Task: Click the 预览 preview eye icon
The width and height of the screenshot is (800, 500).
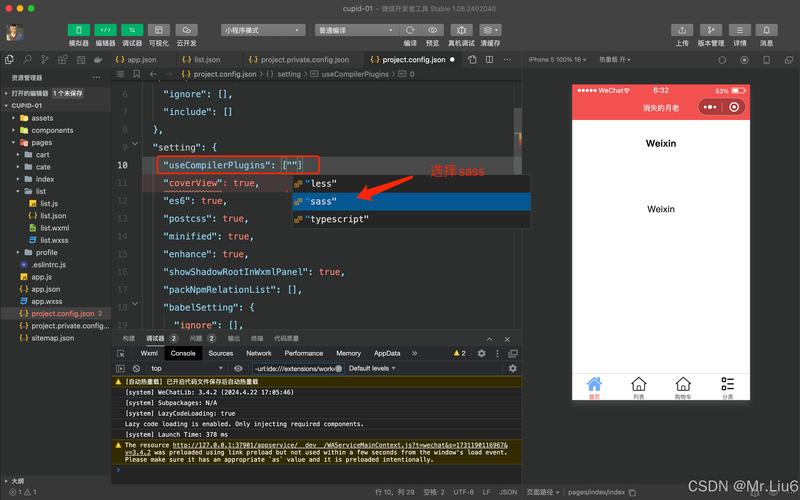Action: pyautogui.click(x=433, y=30)
